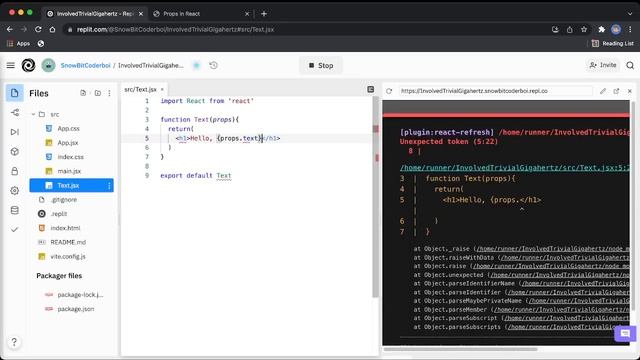Open .replit file
This screenshot has width=640, height=360.
(x=59, y=214)
